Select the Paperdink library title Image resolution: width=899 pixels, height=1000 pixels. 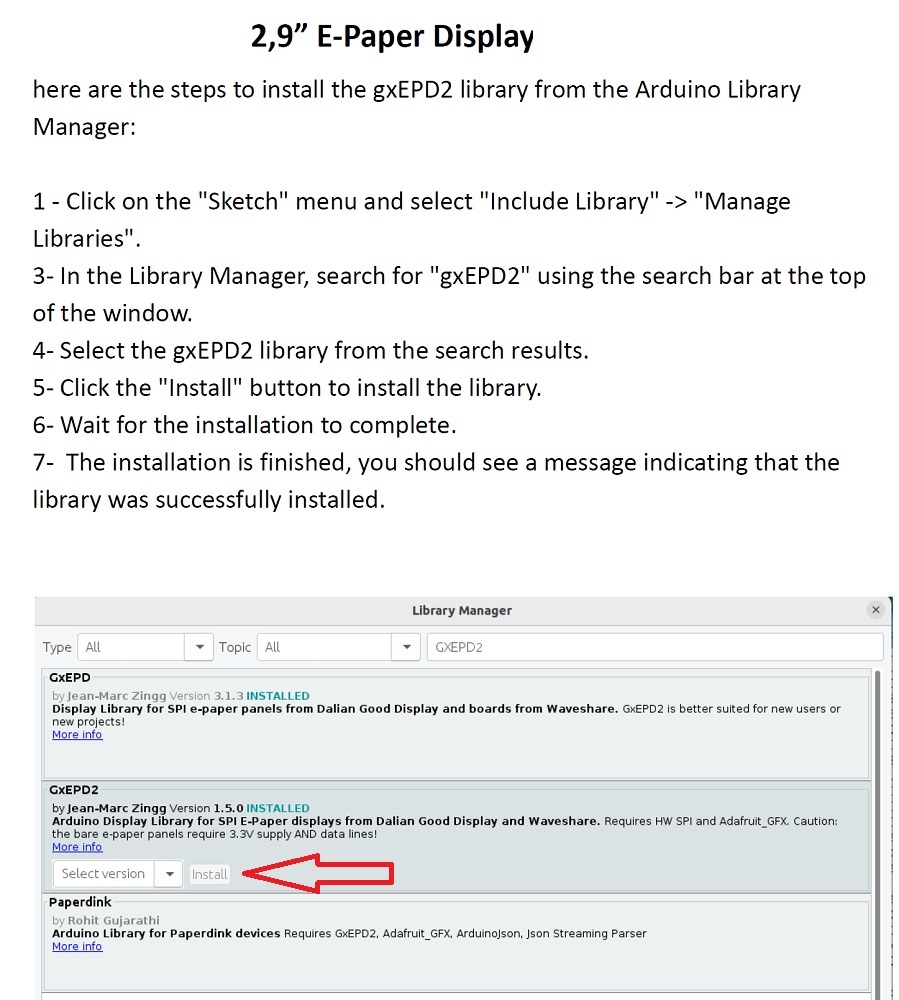click(80, 902)
